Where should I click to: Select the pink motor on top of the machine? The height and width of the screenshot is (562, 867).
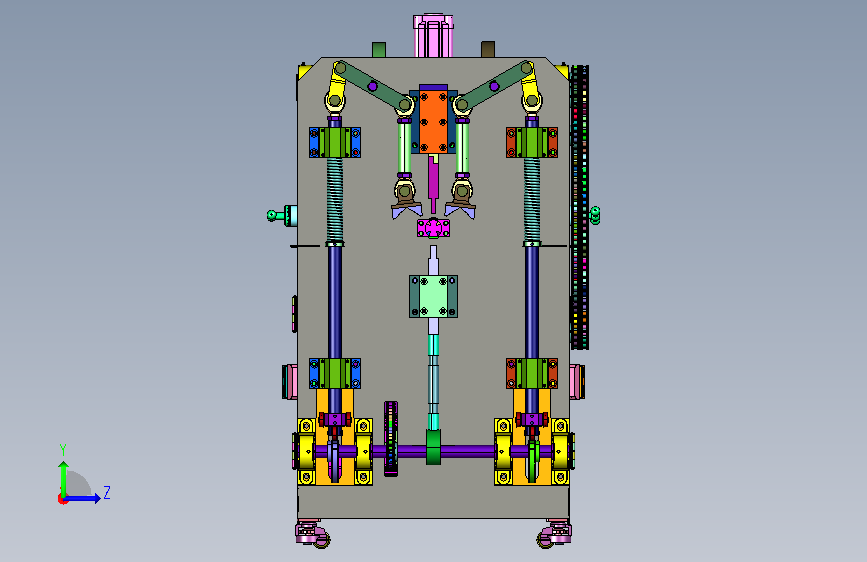click(x=434, y=36)
